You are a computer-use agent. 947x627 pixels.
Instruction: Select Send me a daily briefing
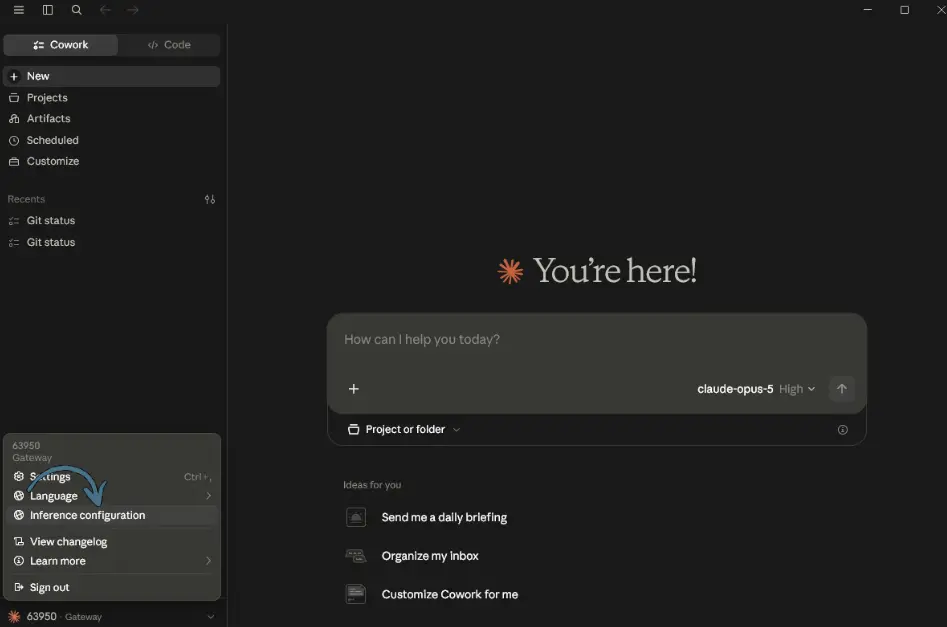click(x=444, y=517)
